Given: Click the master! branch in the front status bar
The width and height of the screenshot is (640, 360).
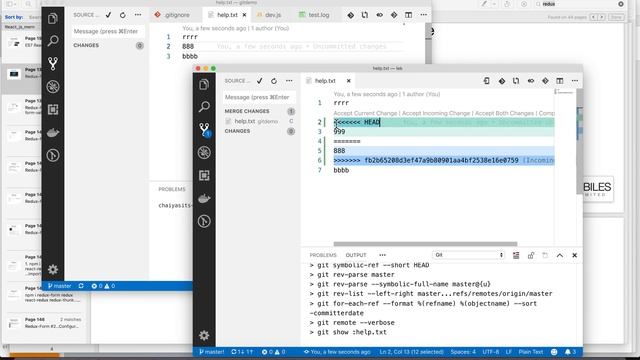Looking at the screenshot, I should 211,352.
